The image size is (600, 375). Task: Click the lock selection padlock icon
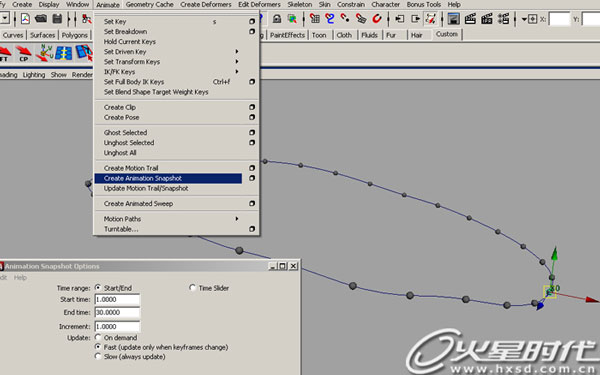(277, 18)
